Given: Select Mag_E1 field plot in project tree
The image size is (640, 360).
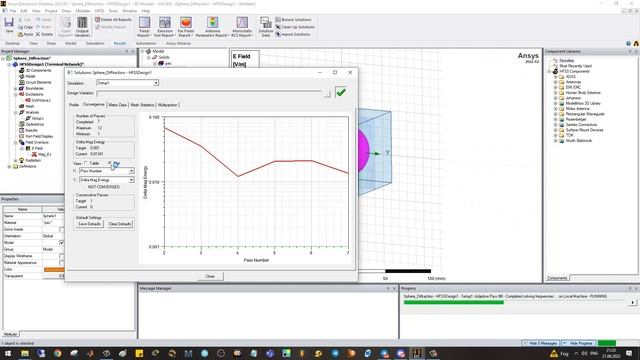Looking at the screenshot, I should 44,154.
